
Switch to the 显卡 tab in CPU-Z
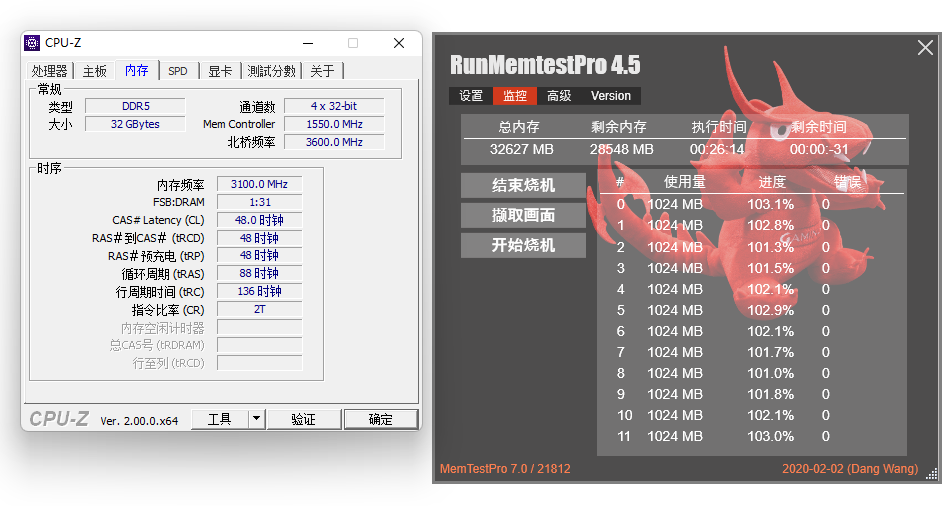[x=220, y=71]
